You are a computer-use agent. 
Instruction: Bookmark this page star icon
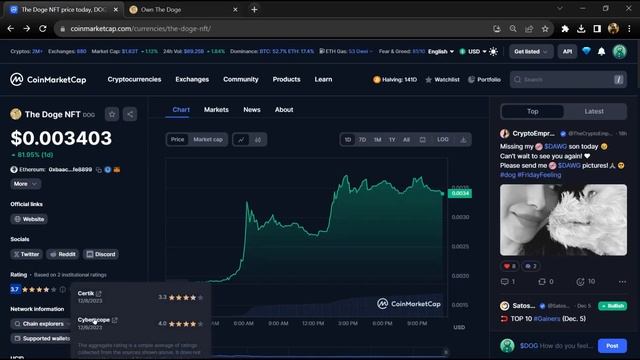pyautogui.click(x=545, y=29)
